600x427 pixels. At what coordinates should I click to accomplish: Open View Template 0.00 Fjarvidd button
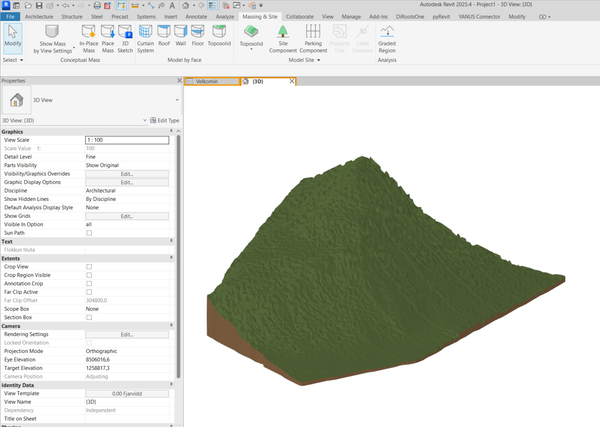(127, 394)
